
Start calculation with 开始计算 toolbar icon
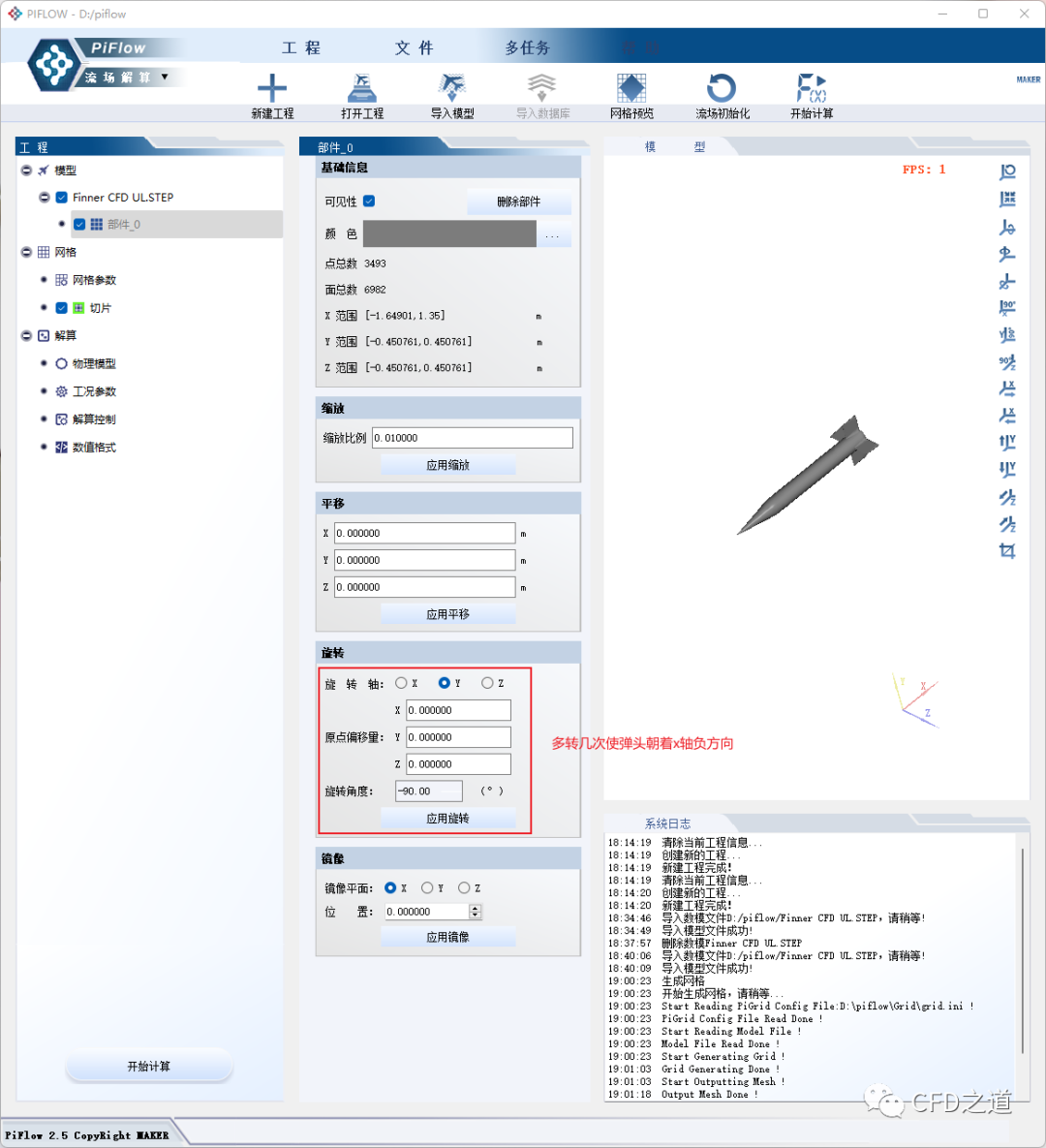click(x=811, y=88)
